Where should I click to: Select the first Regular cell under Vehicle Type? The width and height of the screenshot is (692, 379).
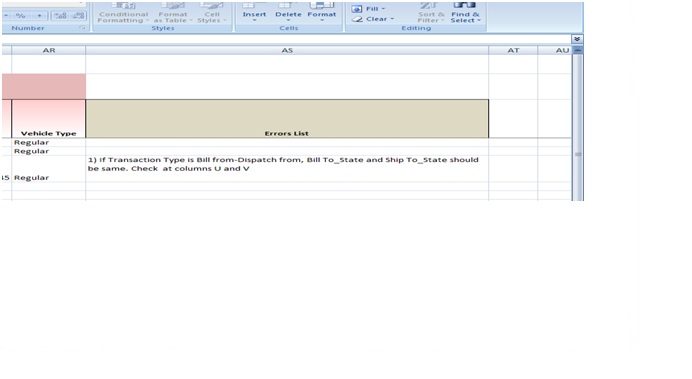[x=49, y=143]
